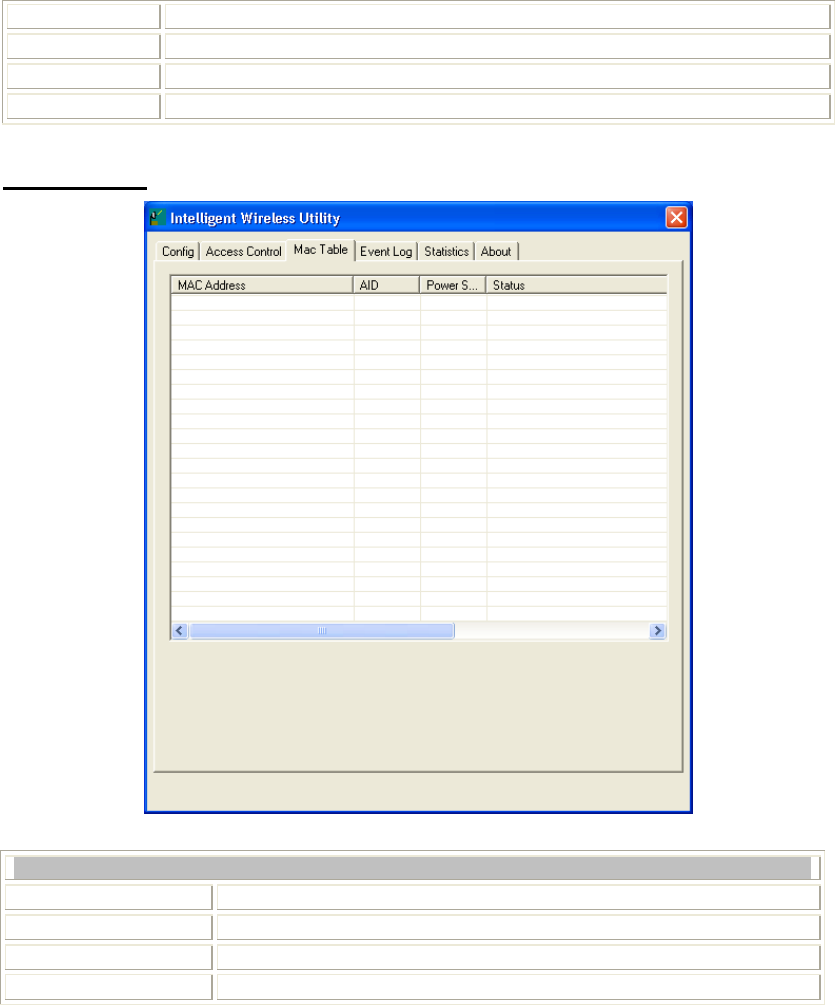Screen dimensions: 835x1005
Task: Select the Mac Table tab
Action: click(x=320, y=249)
